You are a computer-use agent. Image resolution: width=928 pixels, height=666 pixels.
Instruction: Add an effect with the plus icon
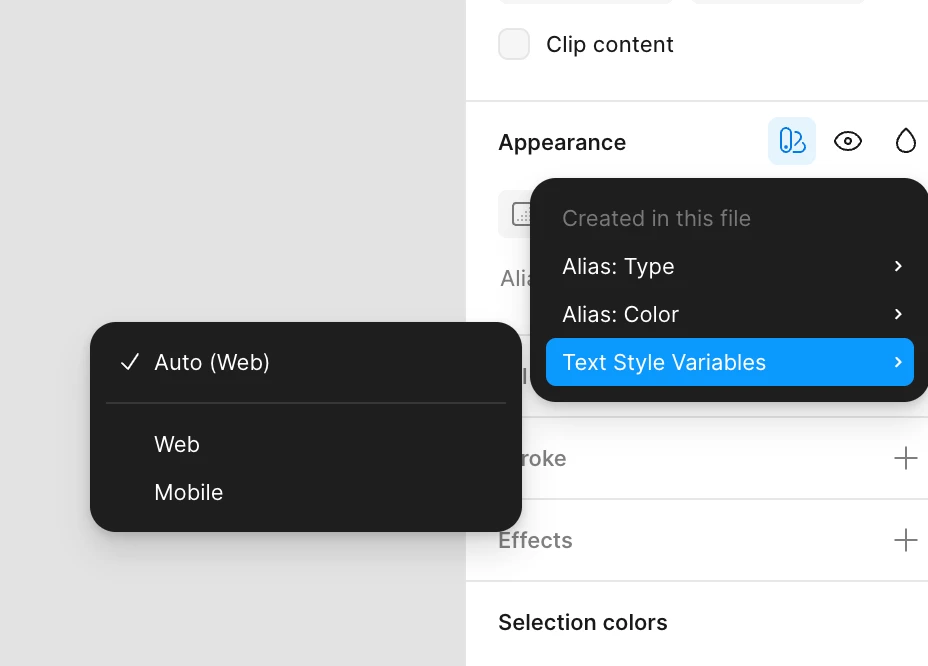[905, 540]
